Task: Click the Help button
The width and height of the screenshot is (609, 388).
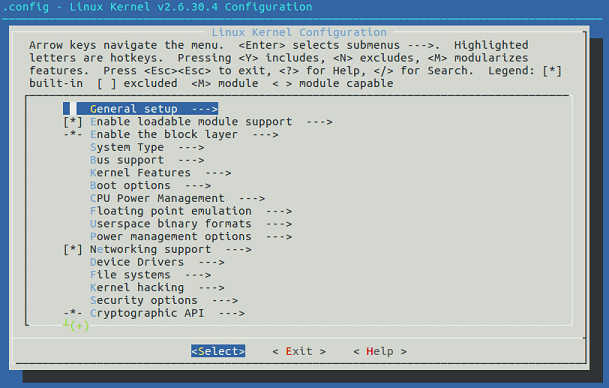Action: pos(380,351)
